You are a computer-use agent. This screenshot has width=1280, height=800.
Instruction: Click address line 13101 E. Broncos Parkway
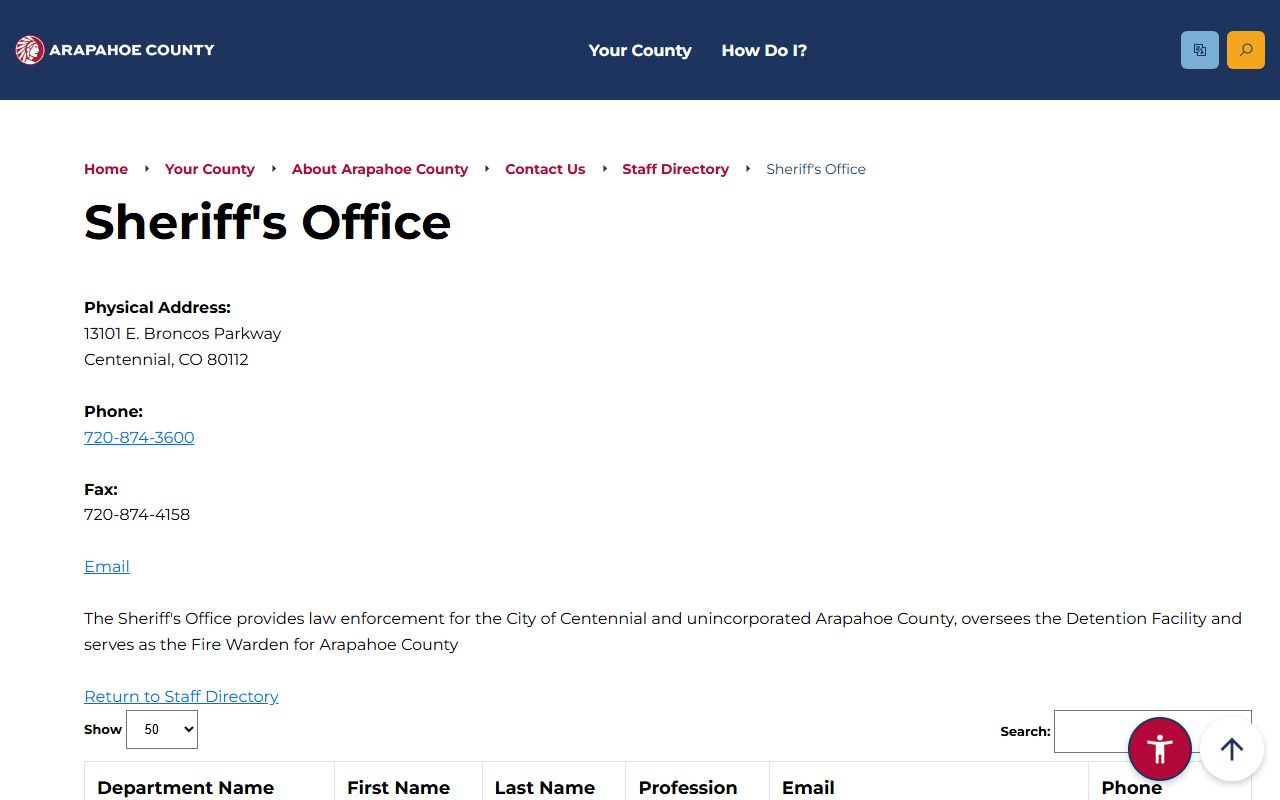click(182, 333)
